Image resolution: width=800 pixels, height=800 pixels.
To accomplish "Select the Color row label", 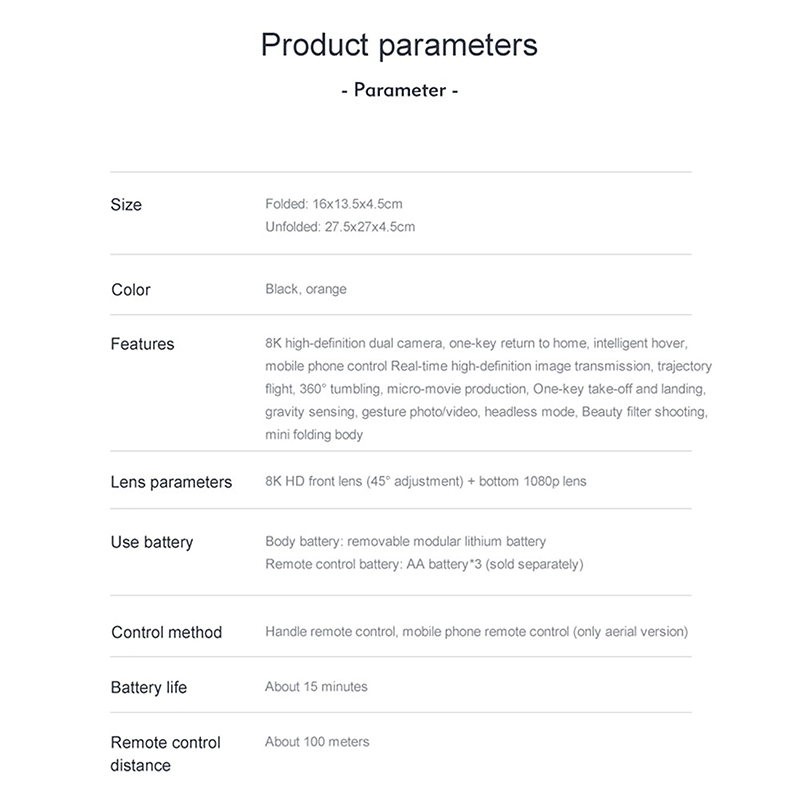I will coord(131,290).
